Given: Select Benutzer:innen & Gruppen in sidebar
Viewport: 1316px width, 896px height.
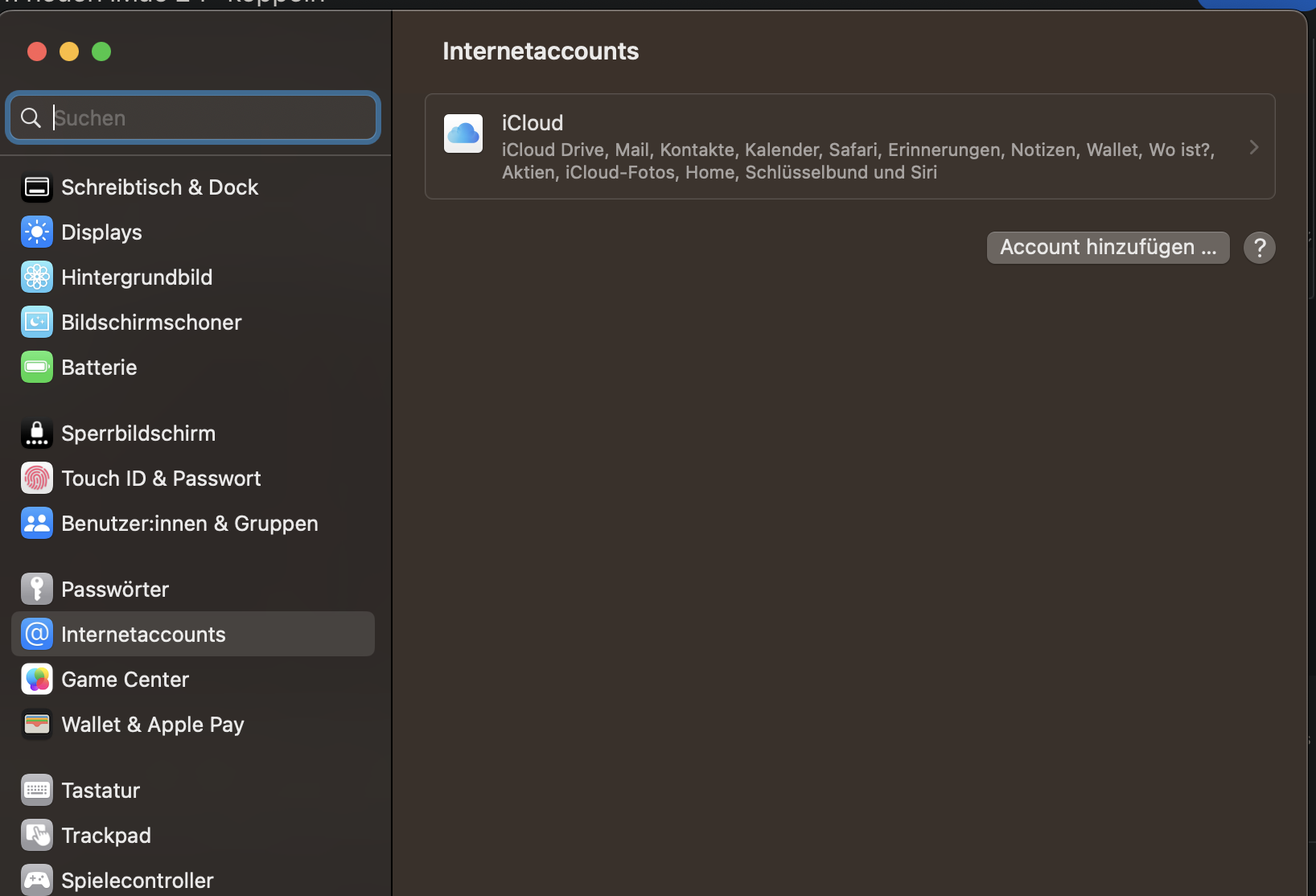Looking at the screenshot, I should point(189,524).
